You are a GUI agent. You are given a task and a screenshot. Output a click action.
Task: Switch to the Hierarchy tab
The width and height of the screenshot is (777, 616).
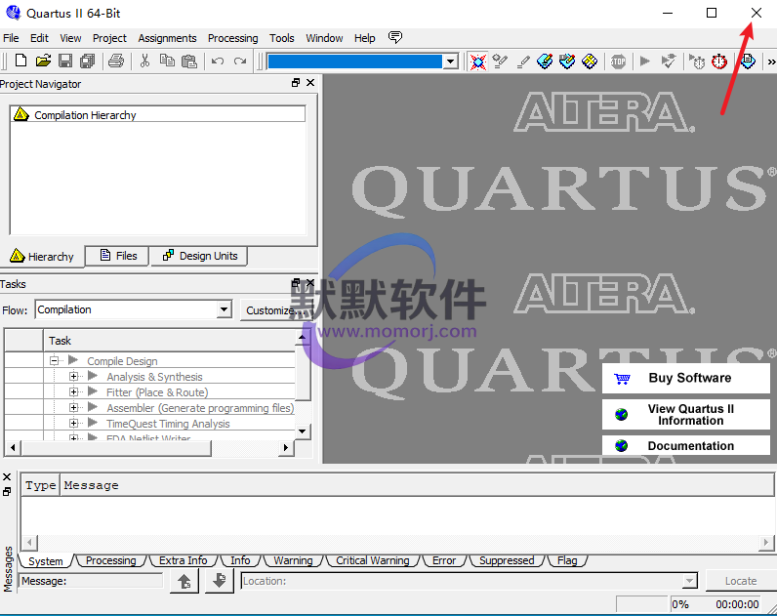pyautogui.click(x=42, y=256)
